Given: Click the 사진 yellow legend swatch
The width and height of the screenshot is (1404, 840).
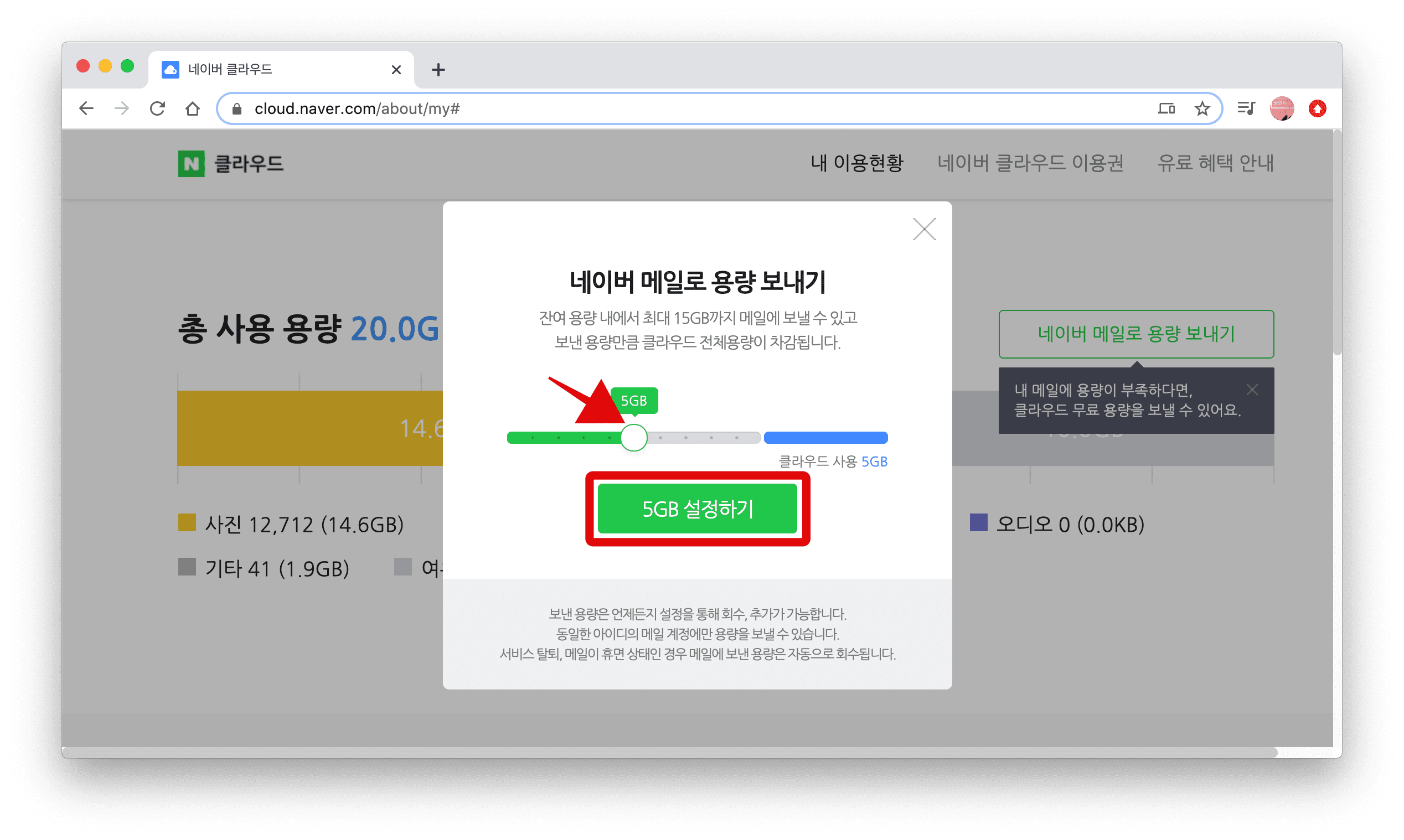Looking at the screenshot, I should (x=187, y=522).
